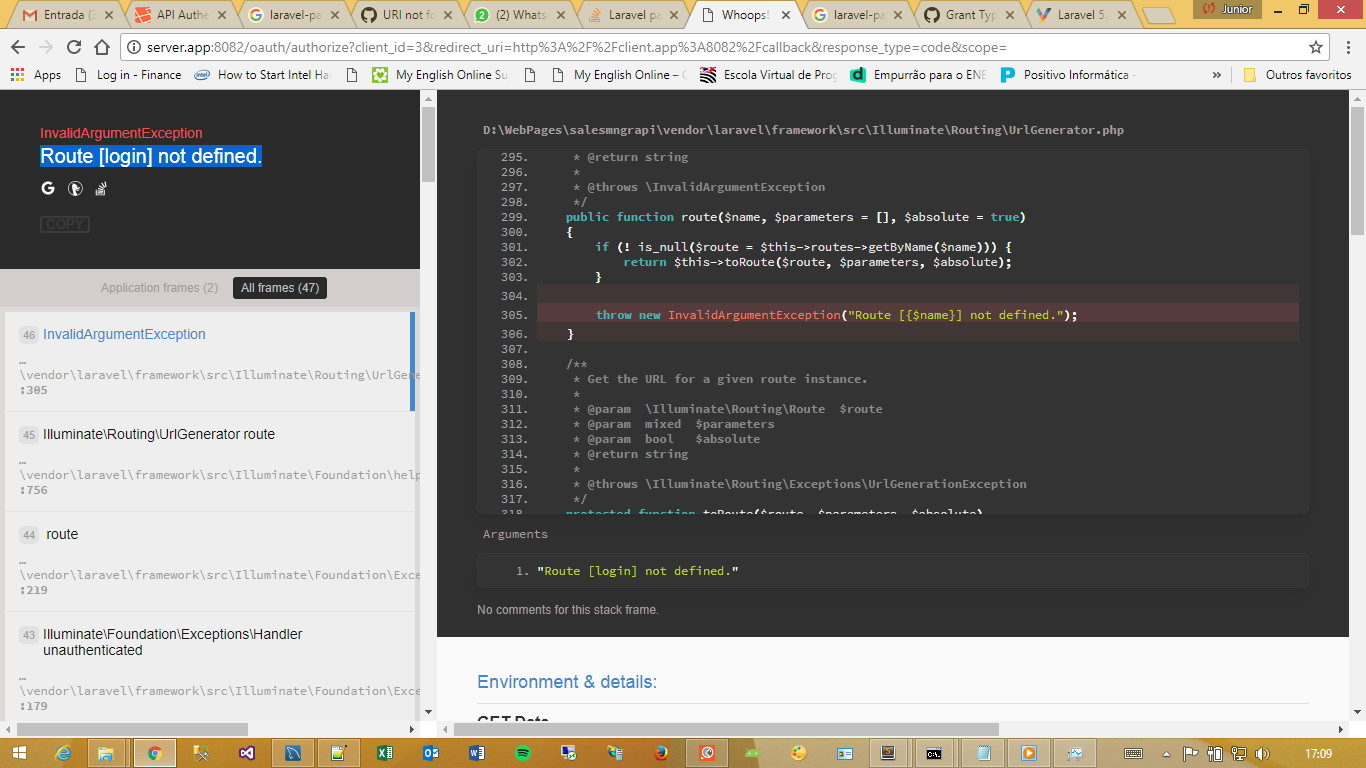Click the Chrome back arrow
The image size is (1366, 768).
pyautogui.click(x=18, y=47)
